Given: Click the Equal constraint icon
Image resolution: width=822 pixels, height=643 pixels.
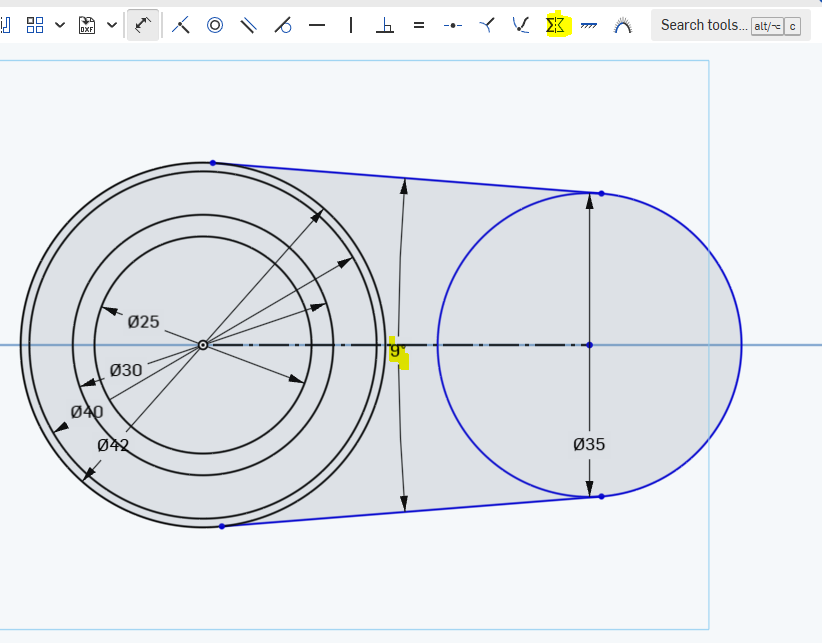Looking at the screenshot, I should (x=419, y=25).
